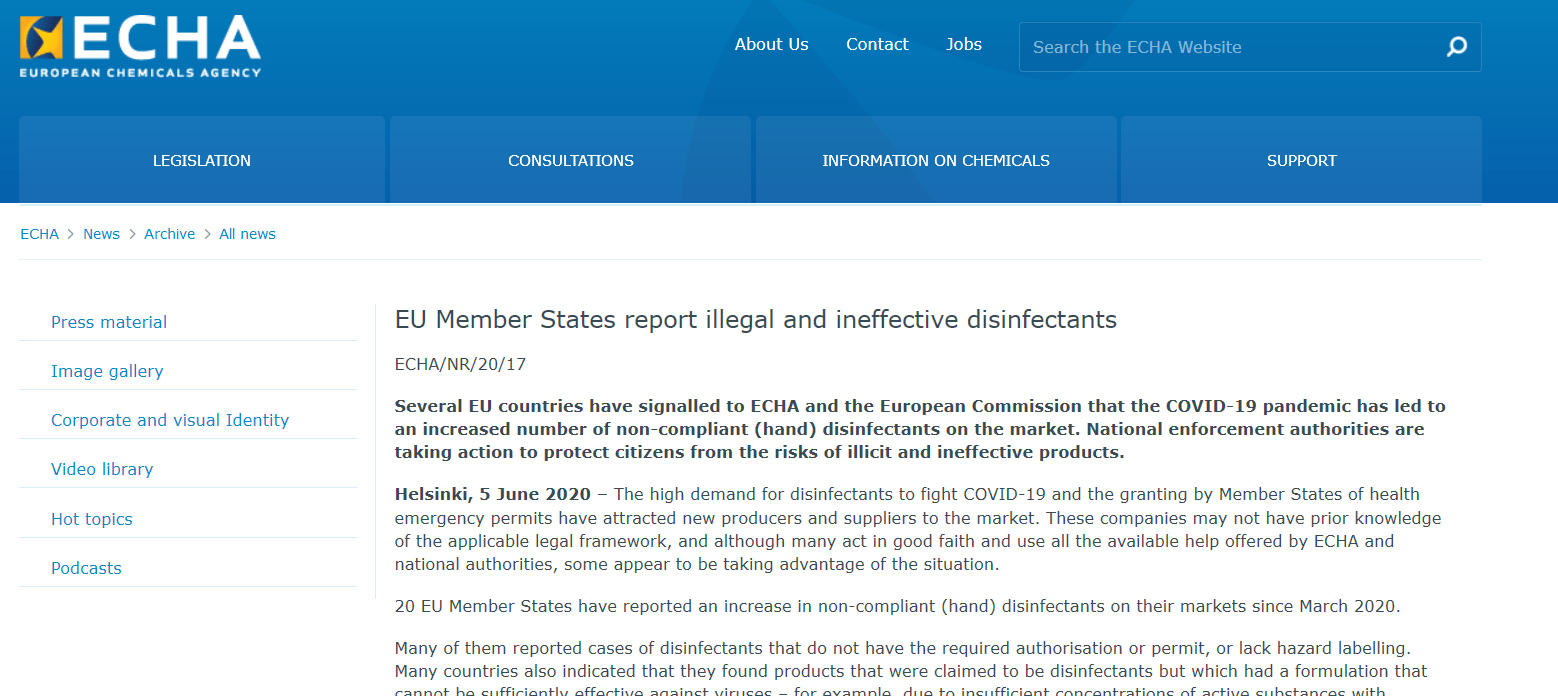This screenshot has width=1558, height=696.
Task: Open the Legislation menu
Action: pos(202,160)
